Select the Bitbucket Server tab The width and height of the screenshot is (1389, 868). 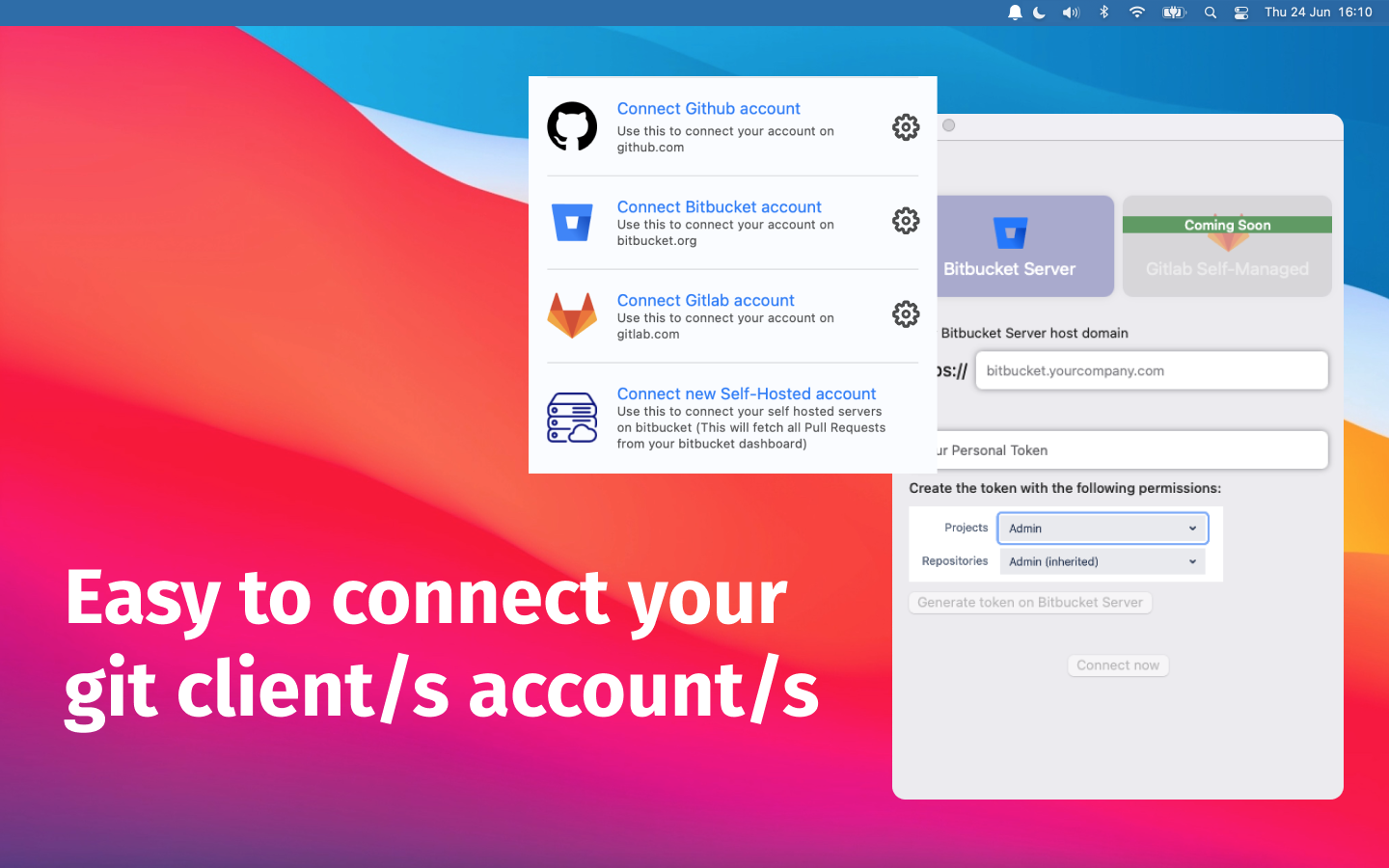1025,246
